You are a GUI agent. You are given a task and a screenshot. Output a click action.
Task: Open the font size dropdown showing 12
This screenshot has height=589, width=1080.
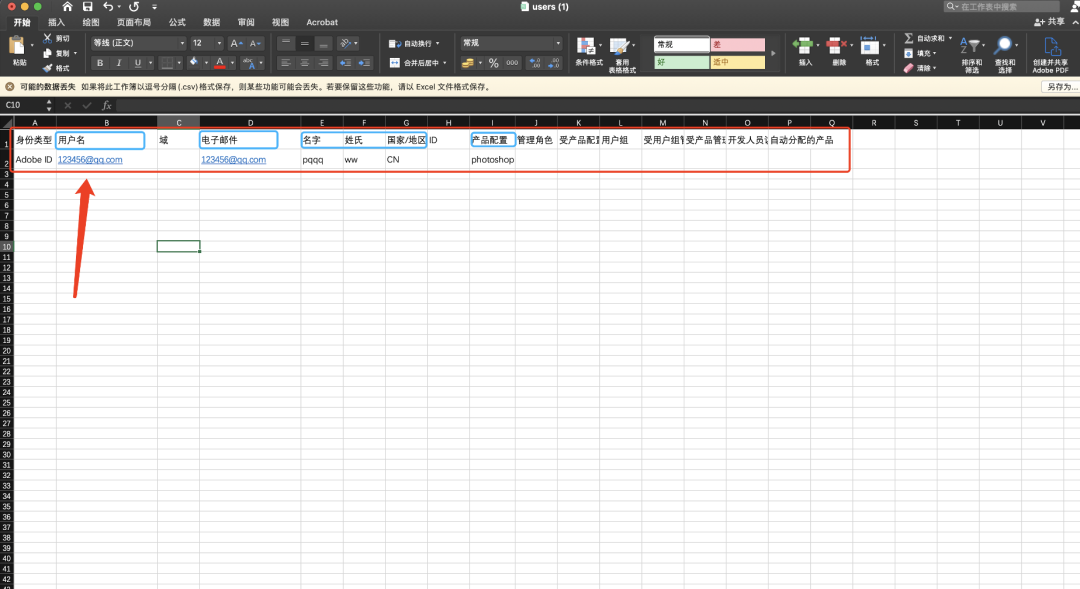[220, 43]
